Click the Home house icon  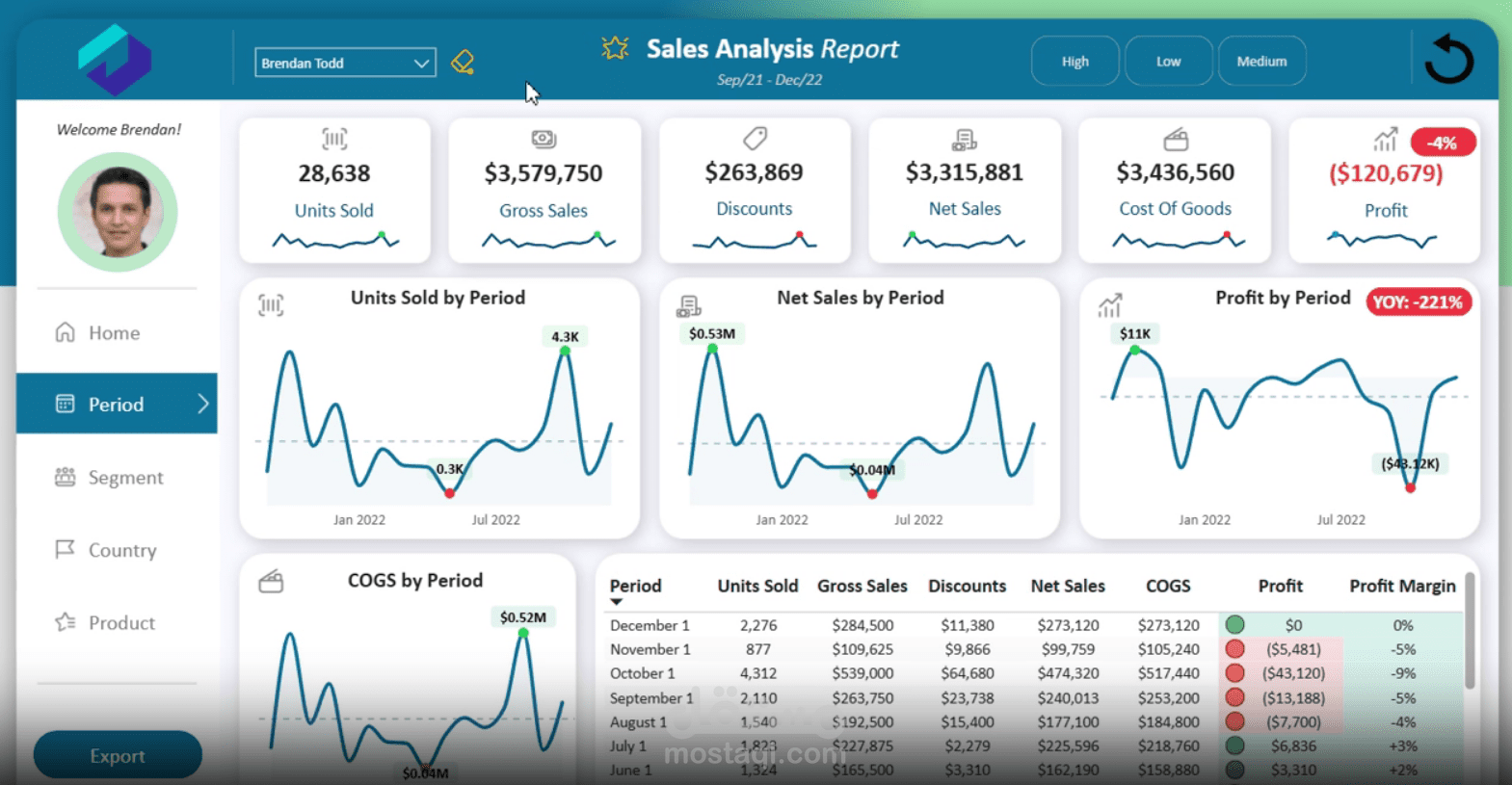coord(65,332)
